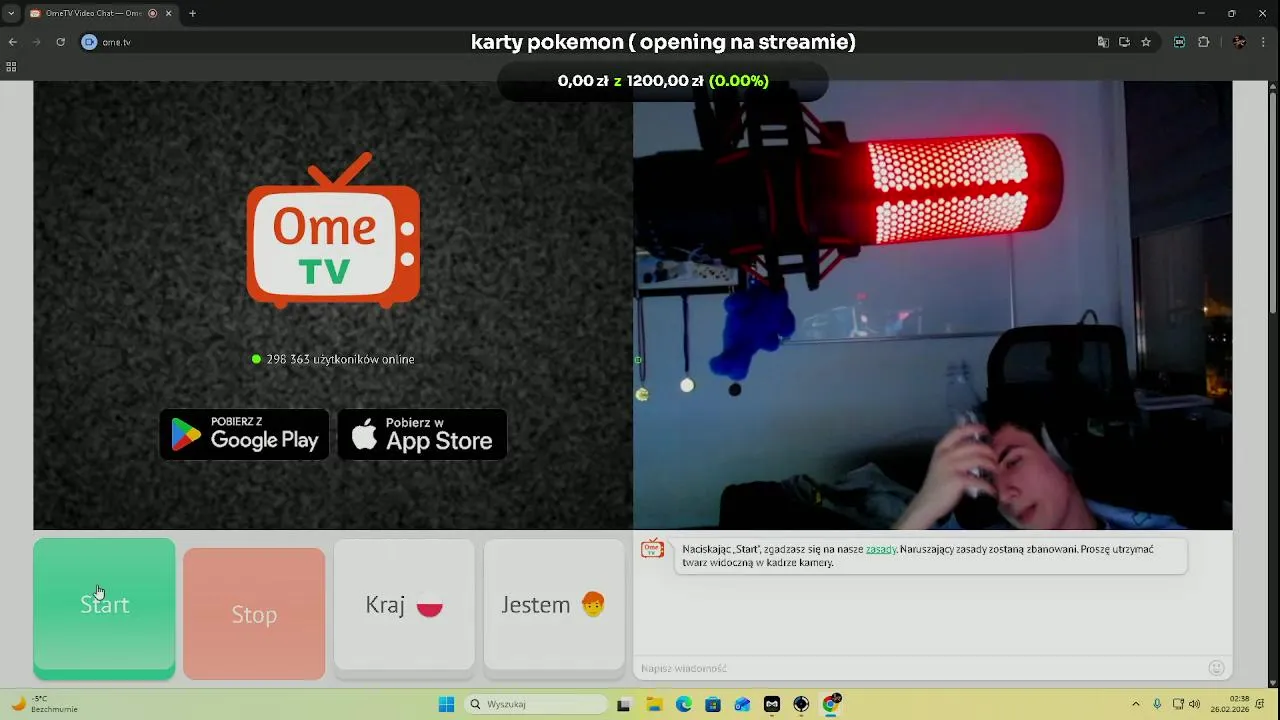
Task: Click the green extension icon in toolbar
Action: point(1180,42)
